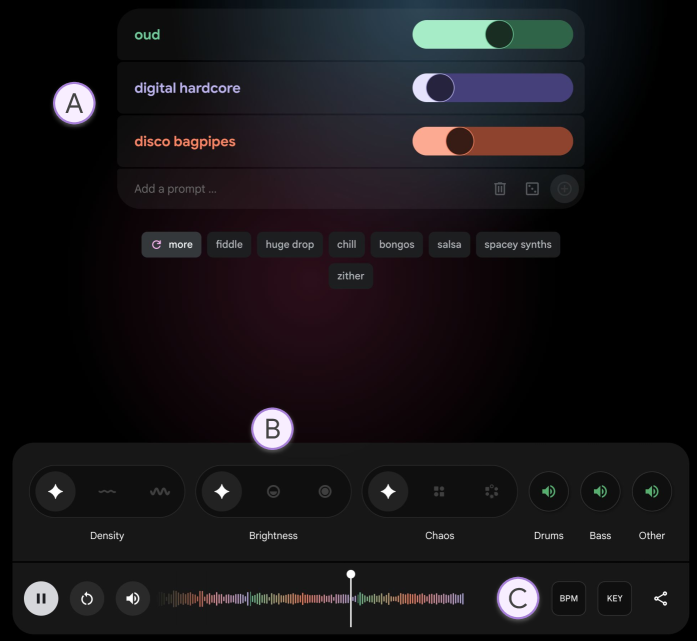Pause the music playback
Image resolution: width=697 pixels, height=641 pixels.
pyautogui.click(x=41, y=599)
